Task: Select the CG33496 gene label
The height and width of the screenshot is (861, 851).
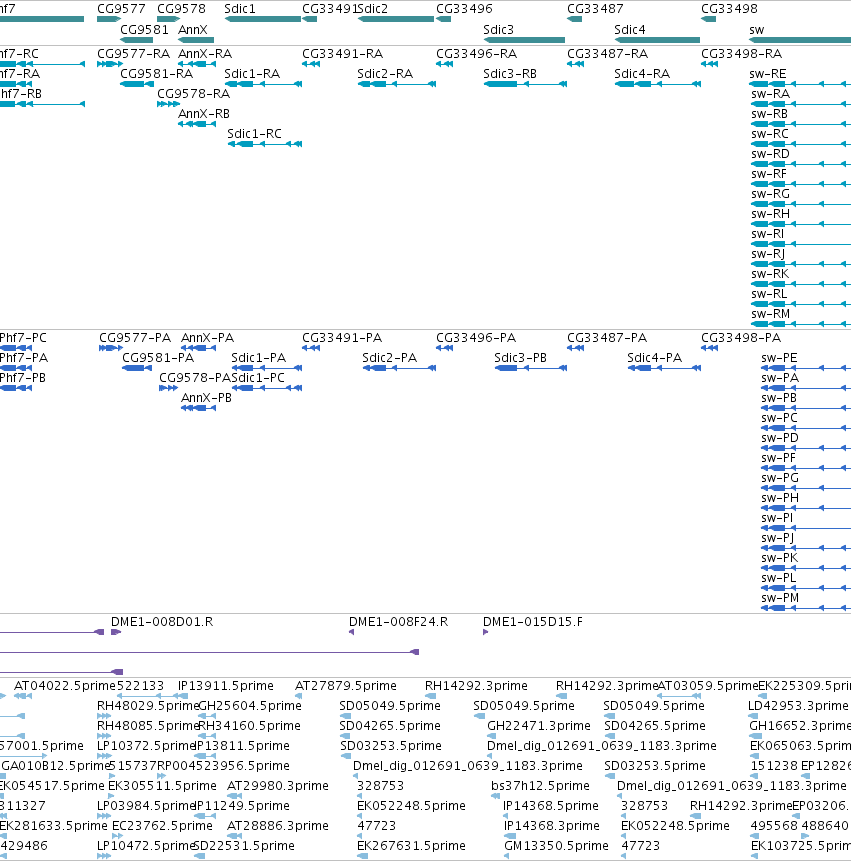Action: 464,9
